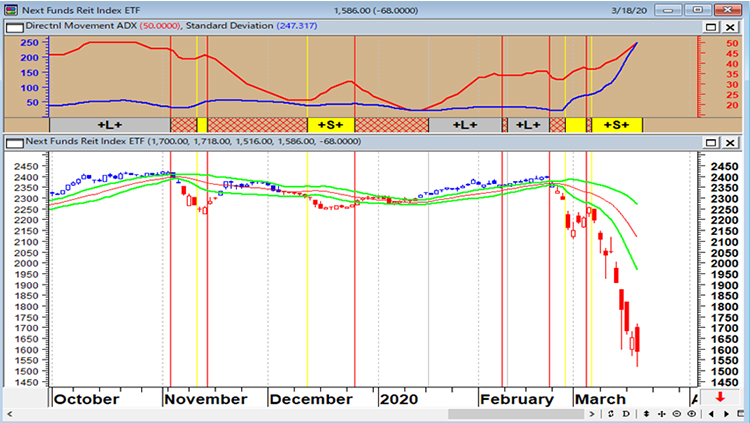Select the October +L+ signal band
Screen dimensions: 750x423
[x=109, y=125]
